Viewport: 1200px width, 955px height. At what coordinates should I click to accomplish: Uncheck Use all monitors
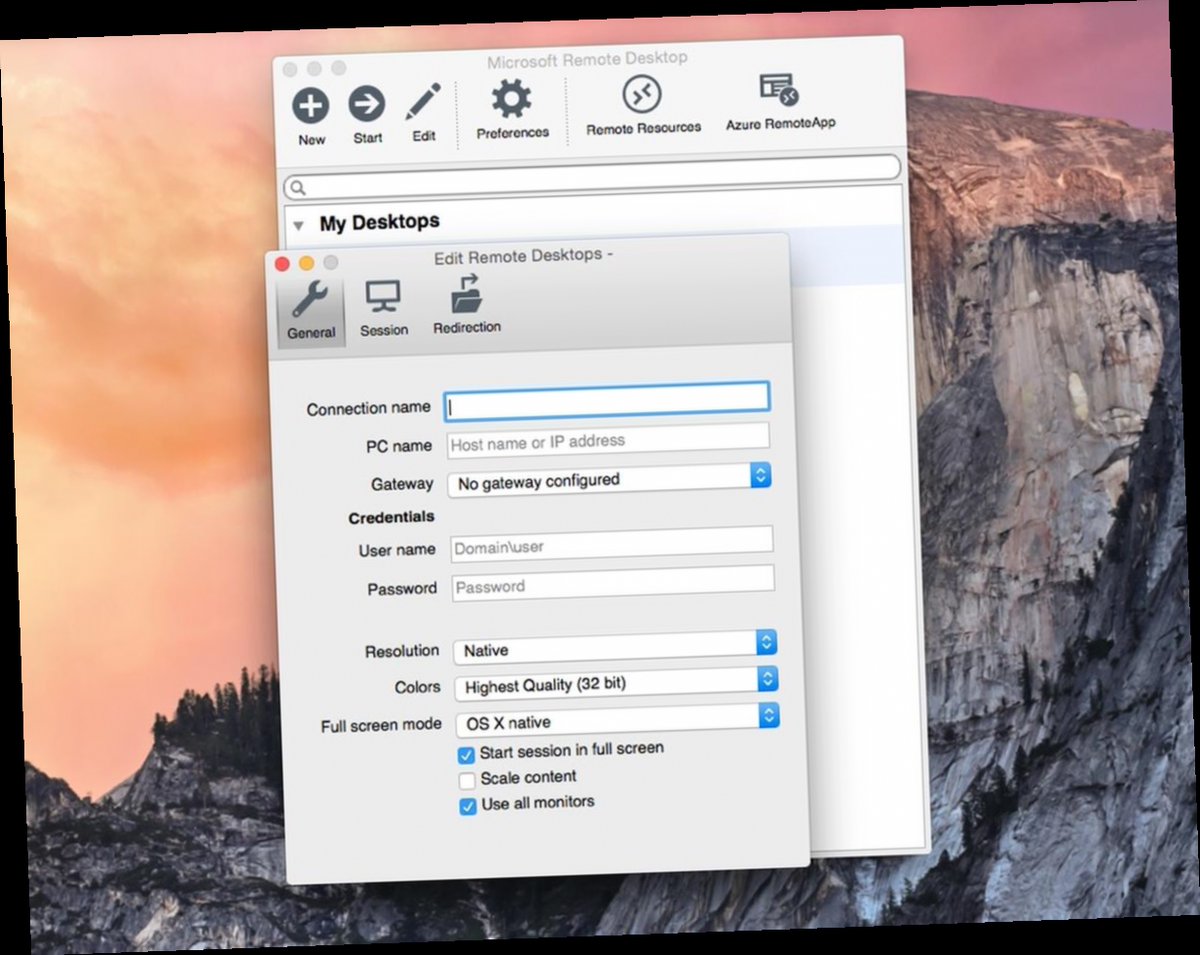pyautogui.click(x=468, y=806)
